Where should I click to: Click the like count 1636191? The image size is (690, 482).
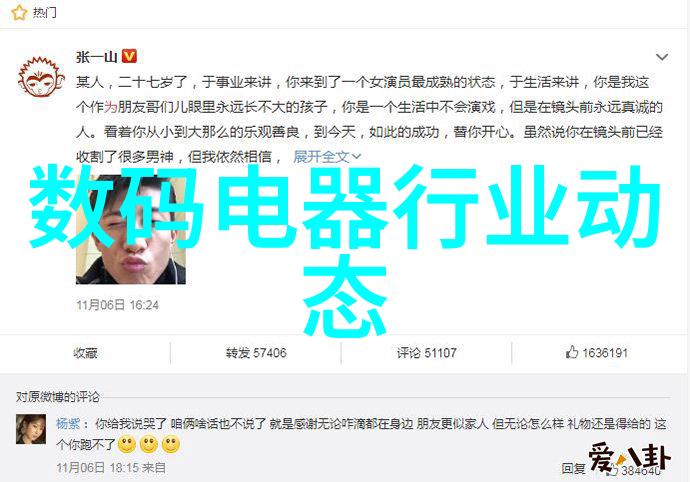point(605,353)
